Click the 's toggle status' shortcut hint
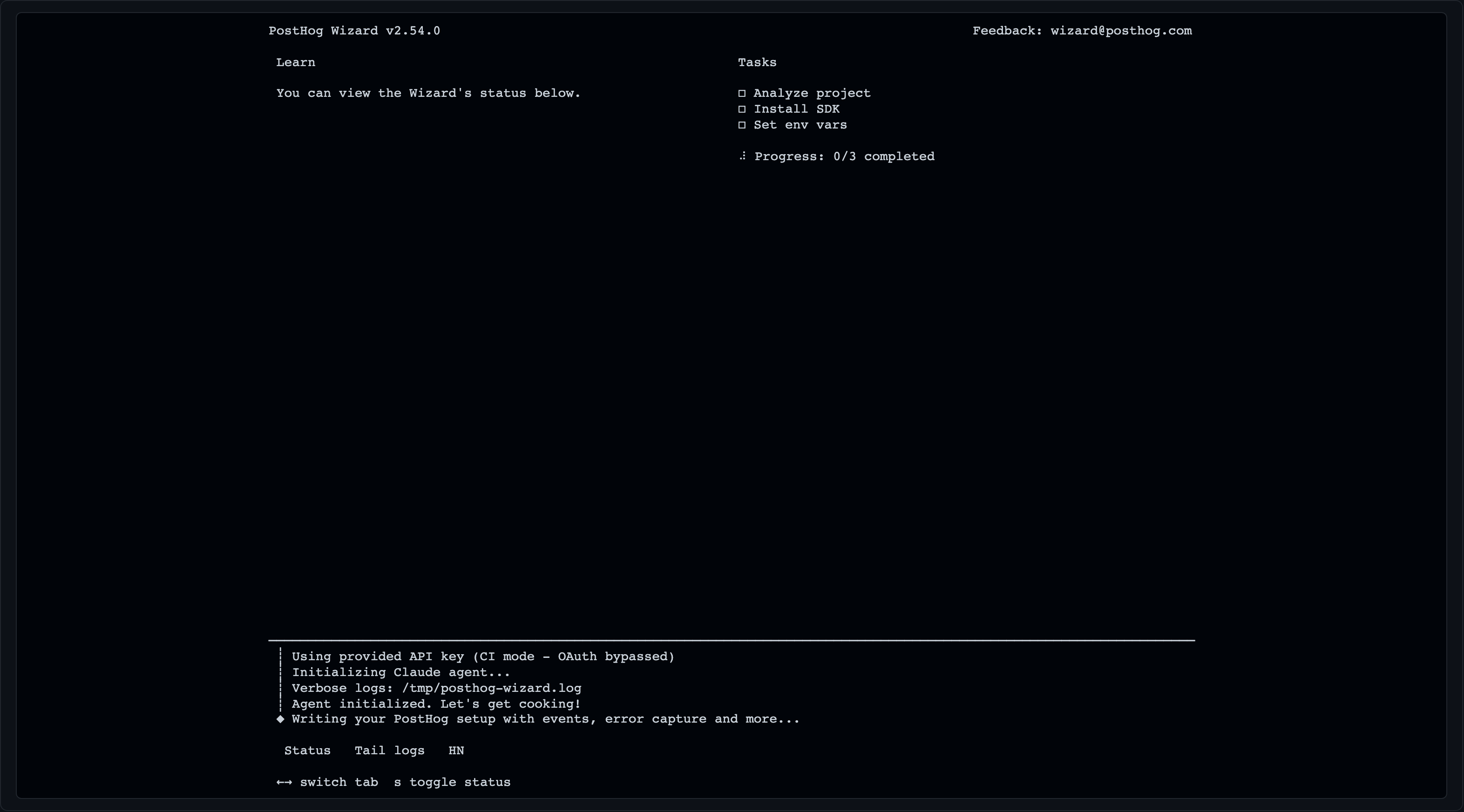This screenshot has height=812, width=1464. pos(453,783)
